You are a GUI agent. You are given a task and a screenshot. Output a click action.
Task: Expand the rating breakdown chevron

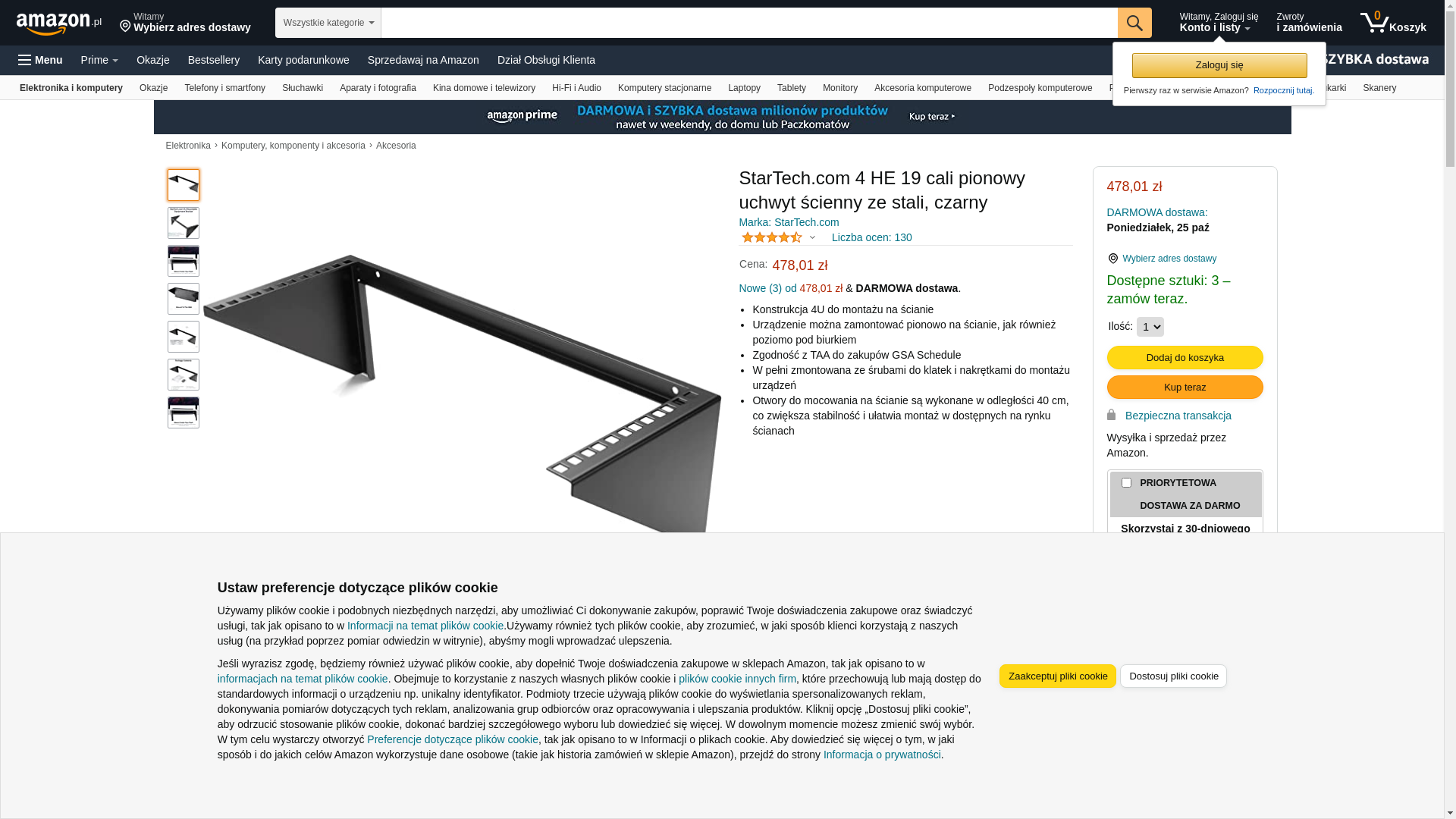[812, 237]
